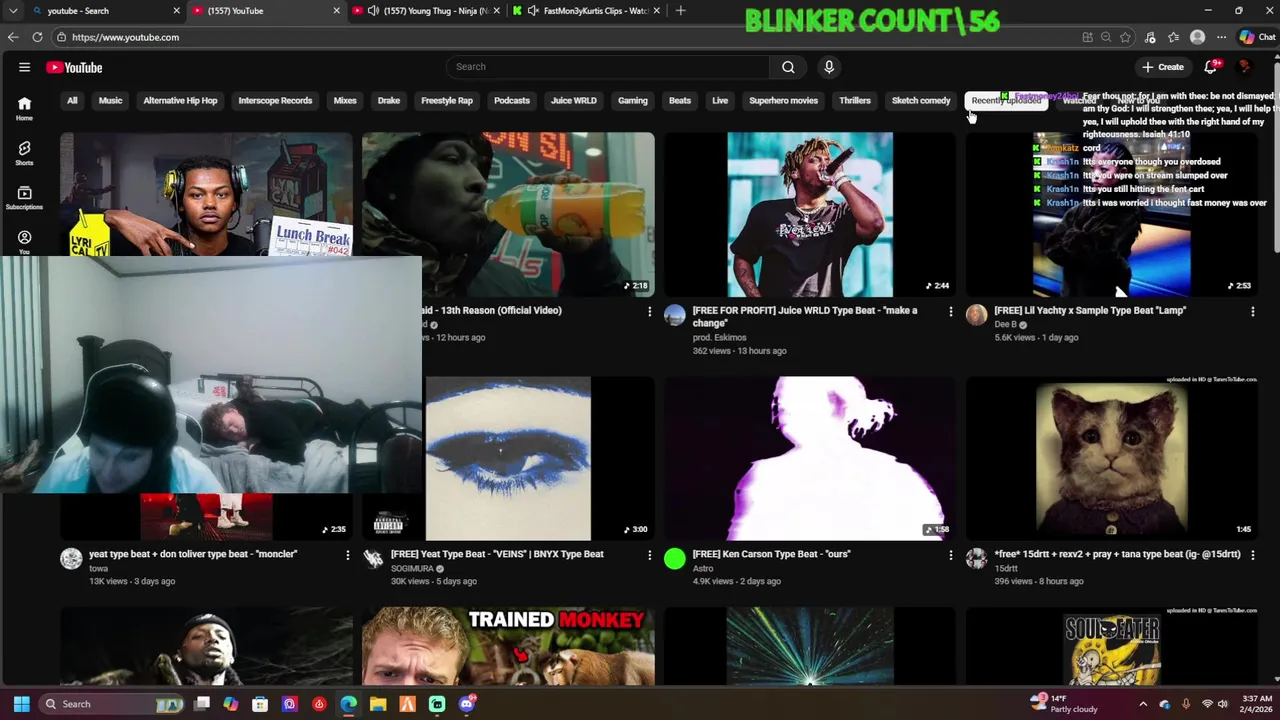1280x720 pixels.
Task: Close the 'youtube - Search' tab
Action: coord(176,11)
